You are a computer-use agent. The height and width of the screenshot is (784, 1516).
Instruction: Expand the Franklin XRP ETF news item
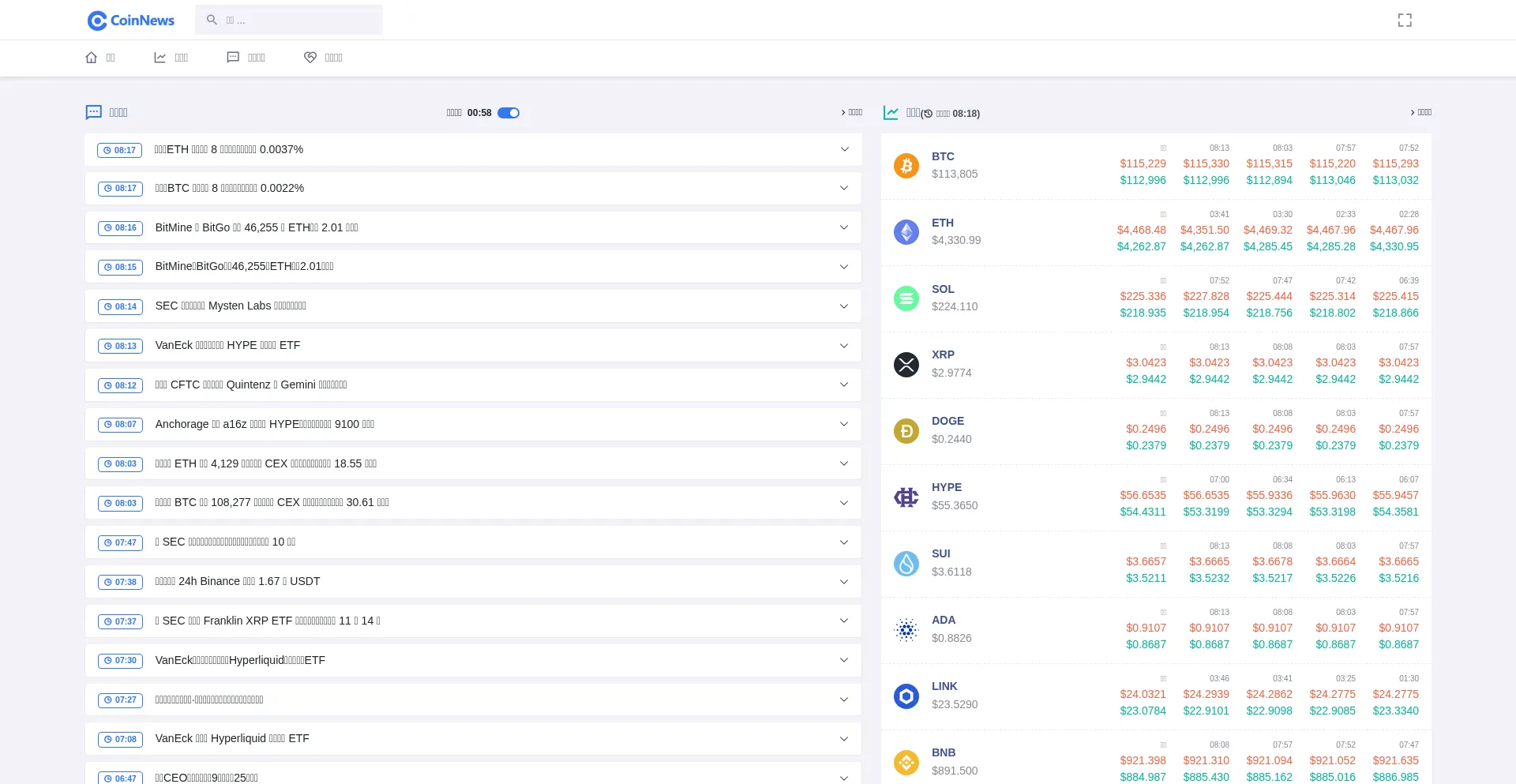(x=844, y=621)
